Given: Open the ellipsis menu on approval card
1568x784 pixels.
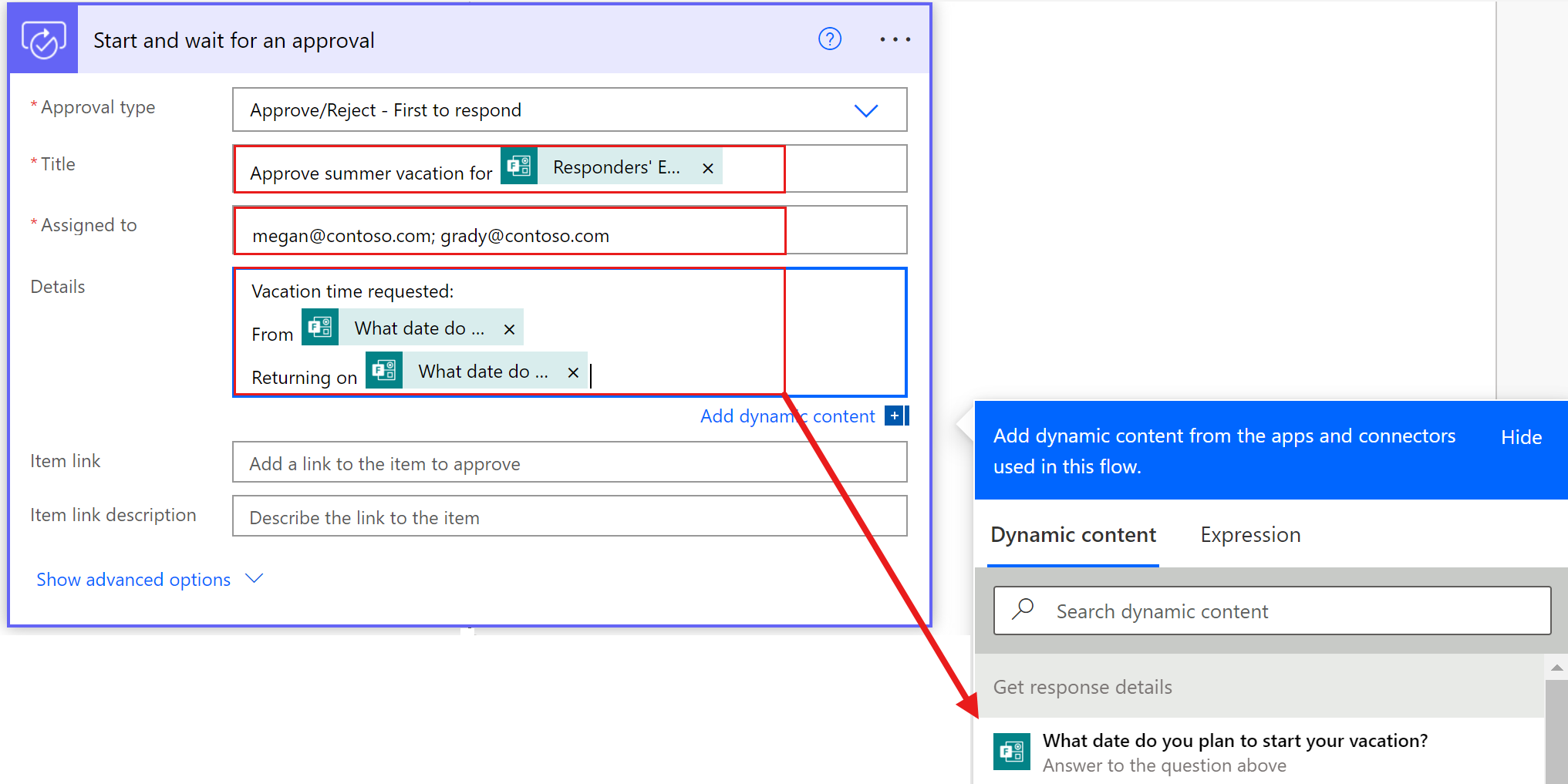Looking at the screenshot, I should pyautogui.click(x=895, y=39).
